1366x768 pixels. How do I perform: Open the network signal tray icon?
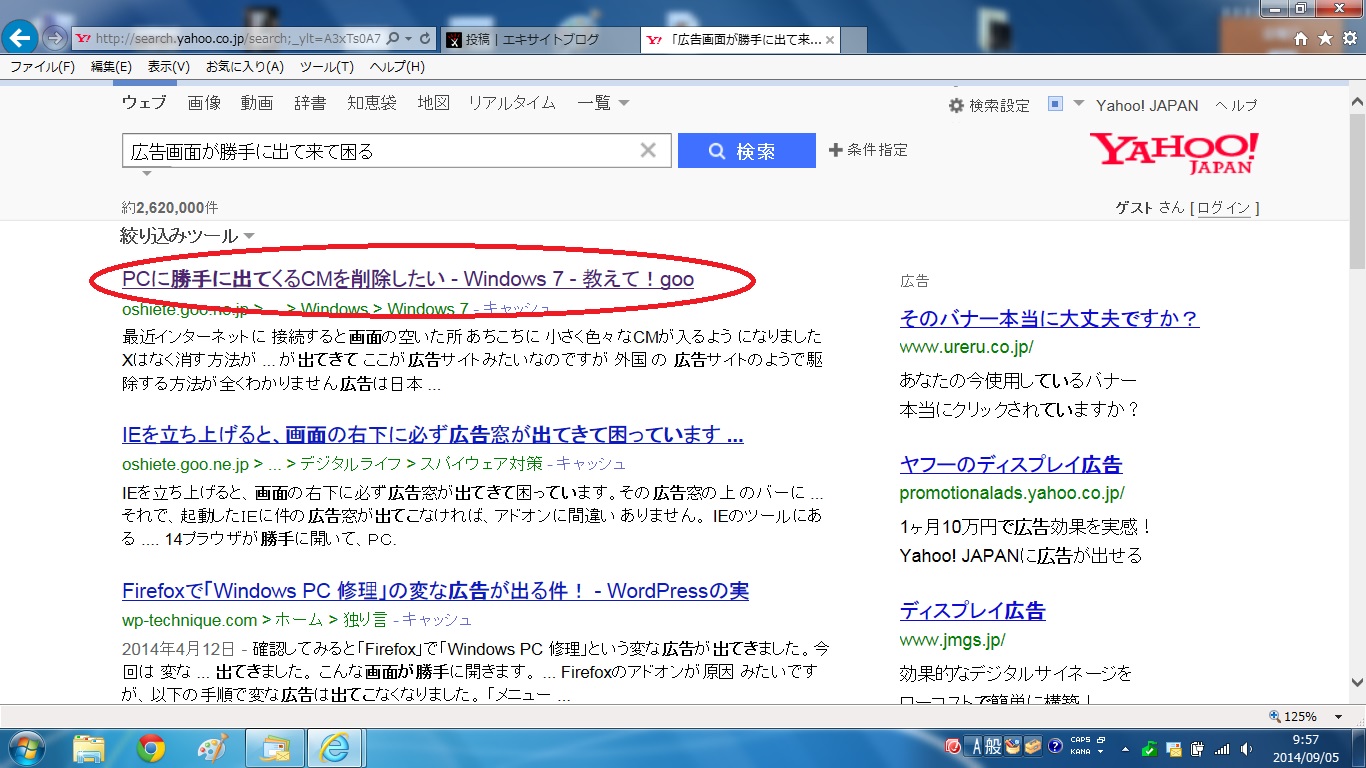pyautogui.click(x=1222, y=748)
